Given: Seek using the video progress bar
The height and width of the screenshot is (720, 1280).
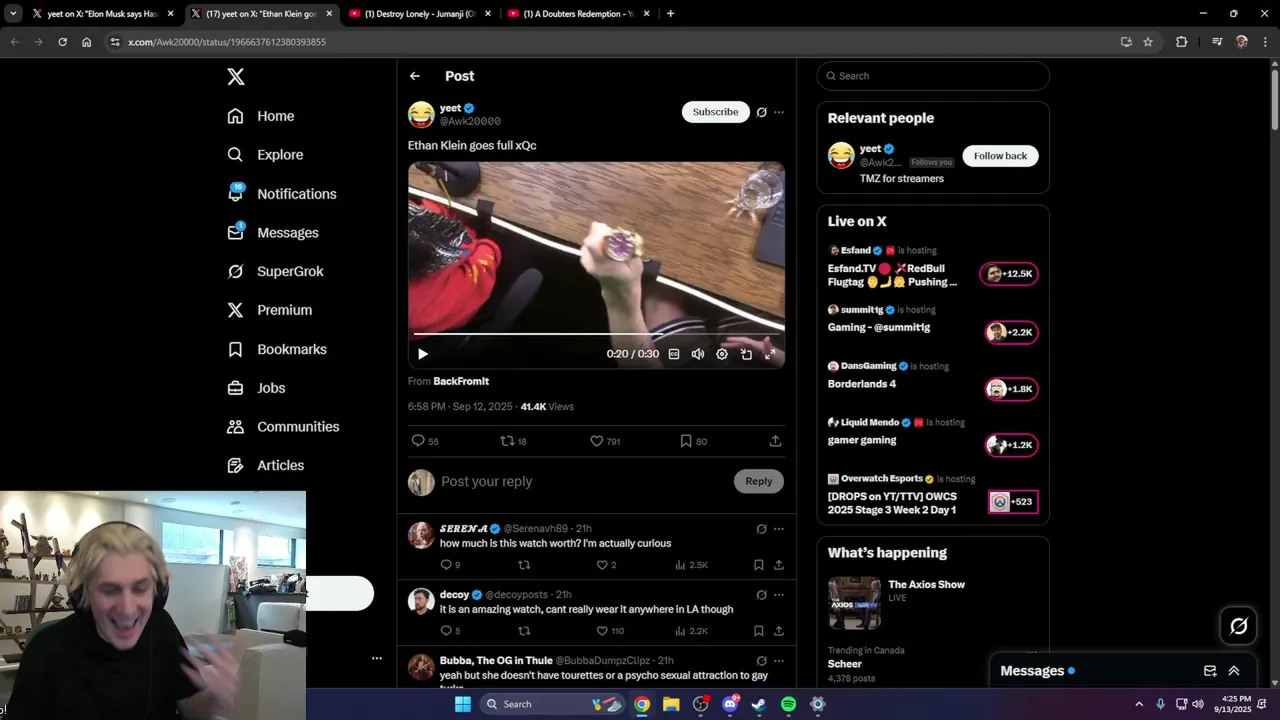Looking at the screenshot, I should click(x=596, y=333).
